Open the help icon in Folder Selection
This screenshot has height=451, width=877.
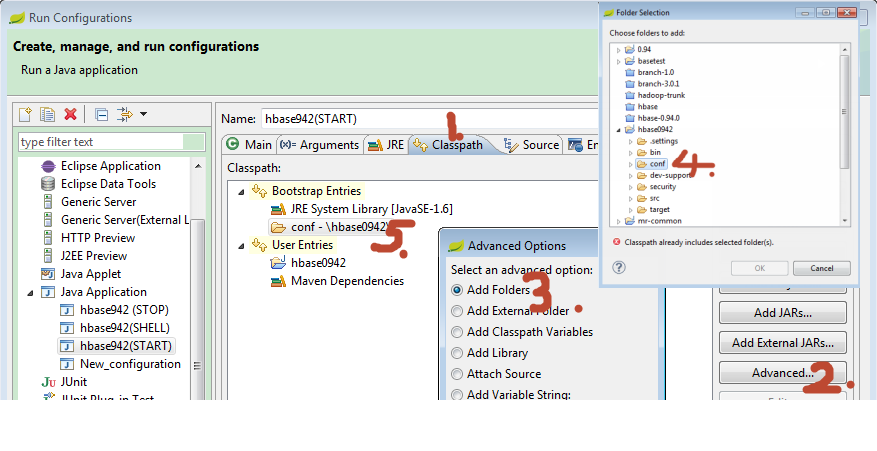619,267
